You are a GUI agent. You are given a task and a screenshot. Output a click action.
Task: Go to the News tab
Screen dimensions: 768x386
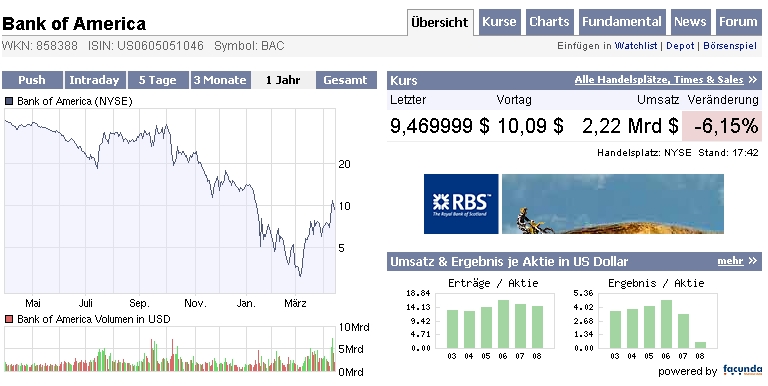point(691,22)
